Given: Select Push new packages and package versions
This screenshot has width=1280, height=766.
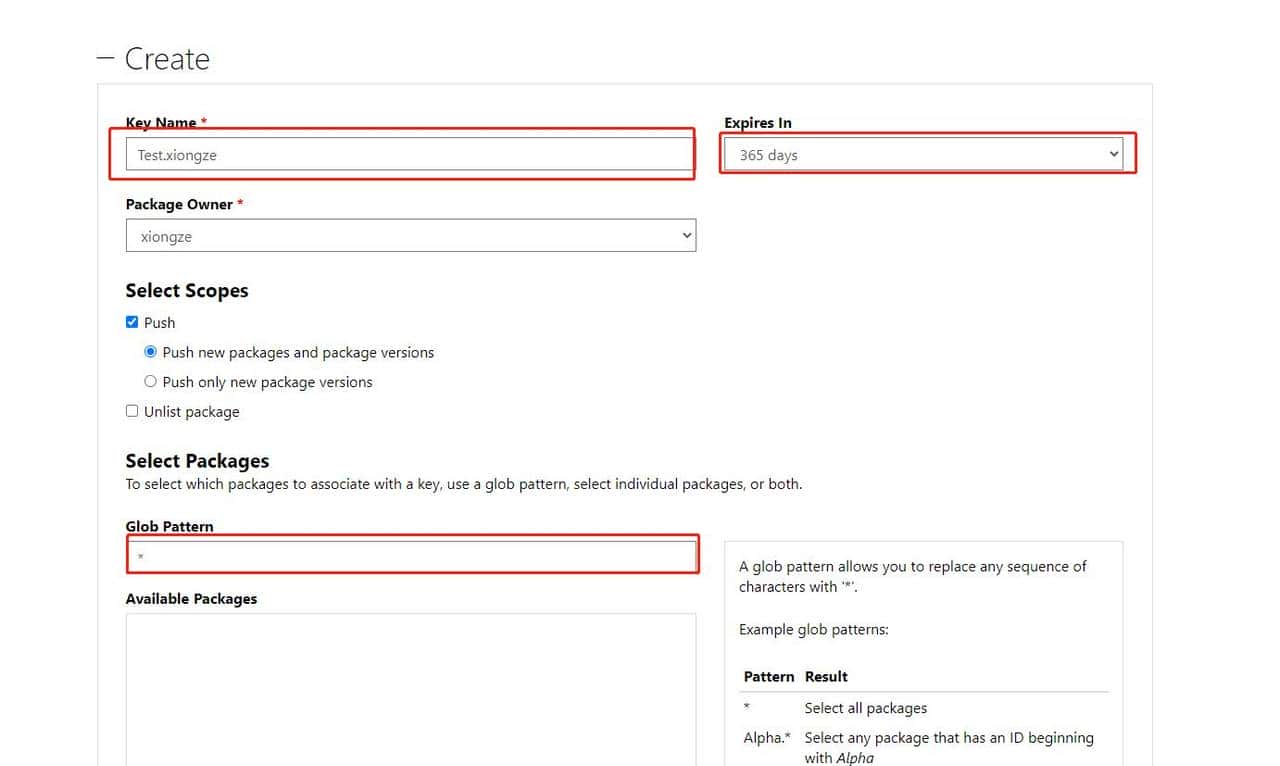Looking at the screenshot, I should (x=151, y=352).
